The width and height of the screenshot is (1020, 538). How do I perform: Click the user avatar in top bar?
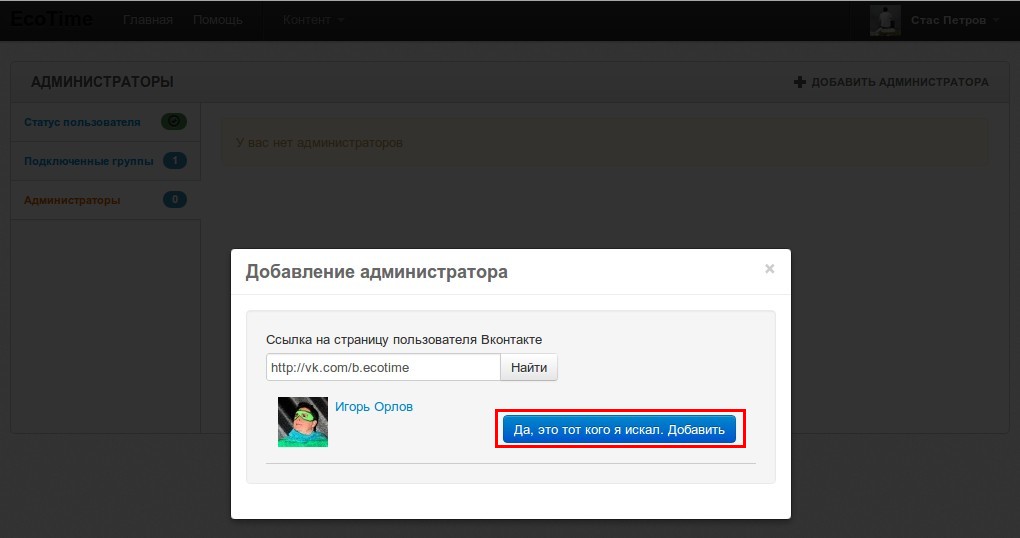tap(885, 20)
